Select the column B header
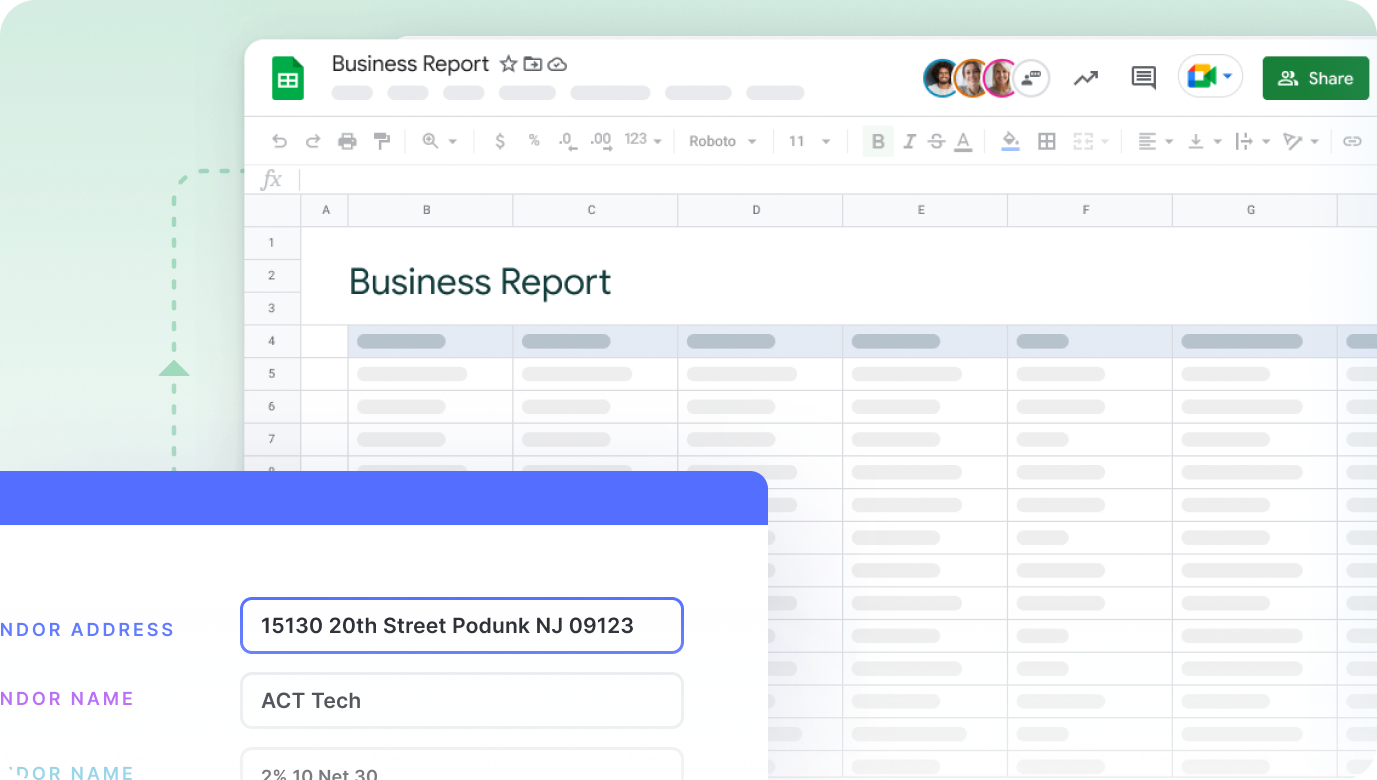This screenshot has height=780, width=1377. point(427,210)
